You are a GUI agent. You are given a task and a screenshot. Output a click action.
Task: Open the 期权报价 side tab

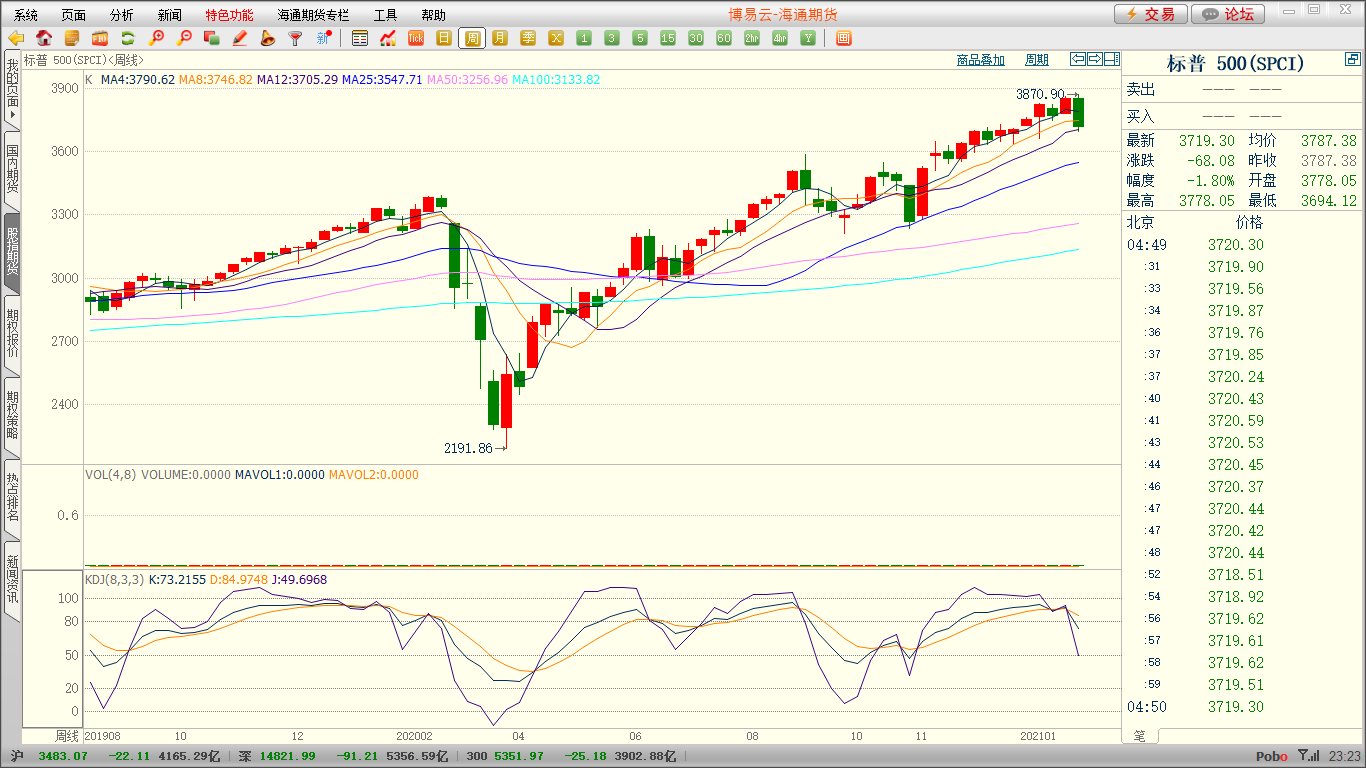(12, 334)
